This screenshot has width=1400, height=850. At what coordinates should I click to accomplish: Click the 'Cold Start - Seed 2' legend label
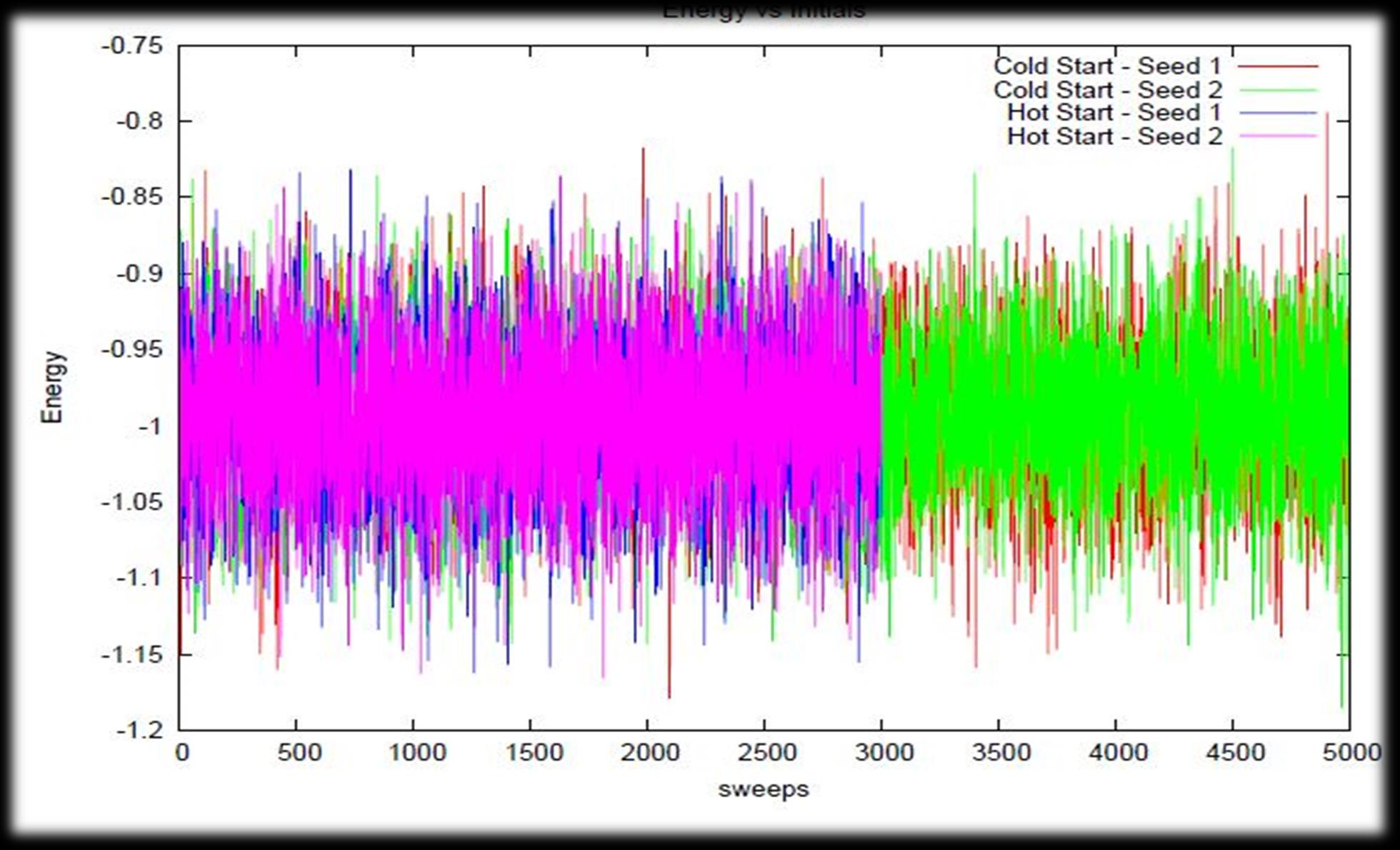[x=1108, y=90]
